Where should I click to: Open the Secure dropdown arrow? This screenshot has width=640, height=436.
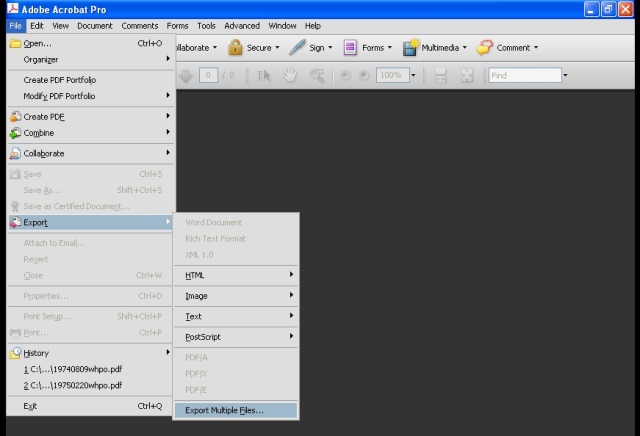pyautogui.click(x=277, y=47)
